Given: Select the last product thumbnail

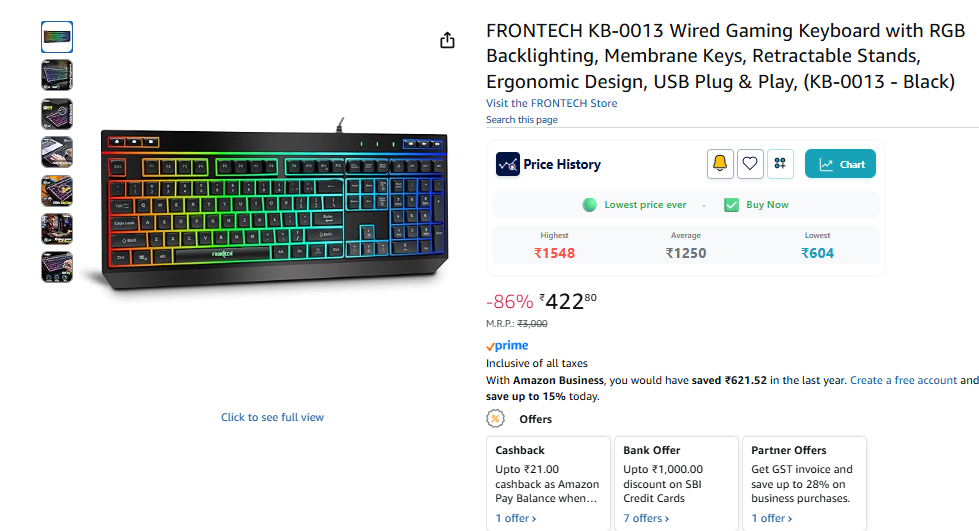Looking at the screenshot, I should coord(57,267).
